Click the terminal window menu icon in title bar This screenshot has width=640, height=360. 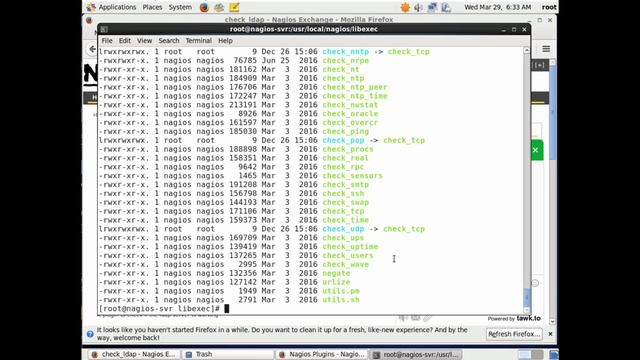tap(104, 29)
